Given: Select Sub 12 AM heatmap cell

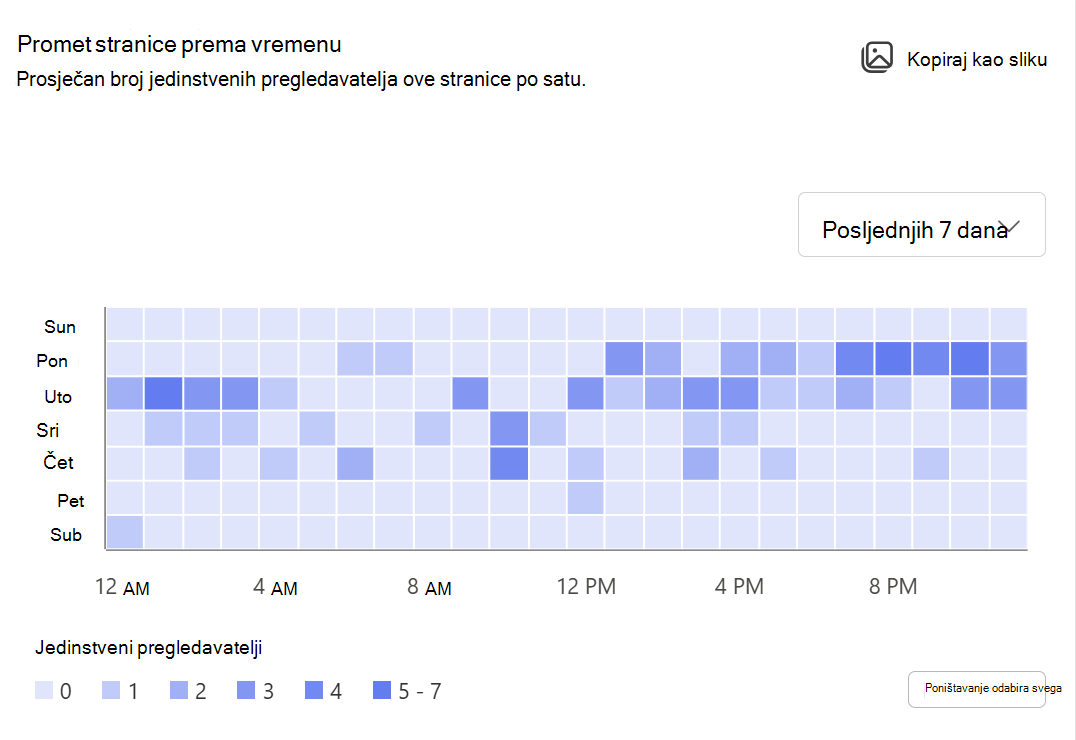Looking at the screenshot, I should tap(125, 532).
